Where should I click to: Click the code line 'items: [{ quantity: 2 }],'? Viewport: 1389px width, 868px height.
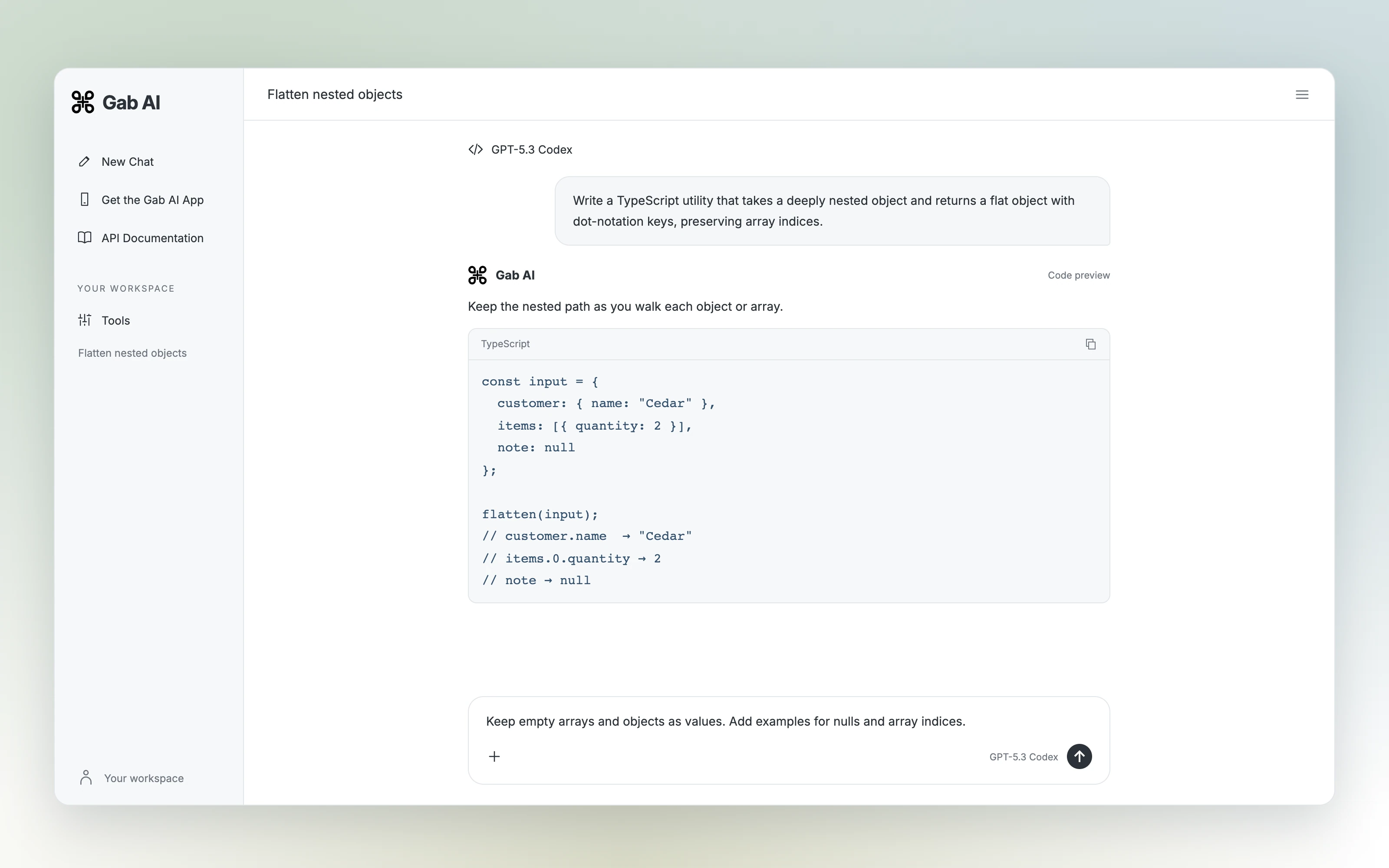[x=595, y=426]
